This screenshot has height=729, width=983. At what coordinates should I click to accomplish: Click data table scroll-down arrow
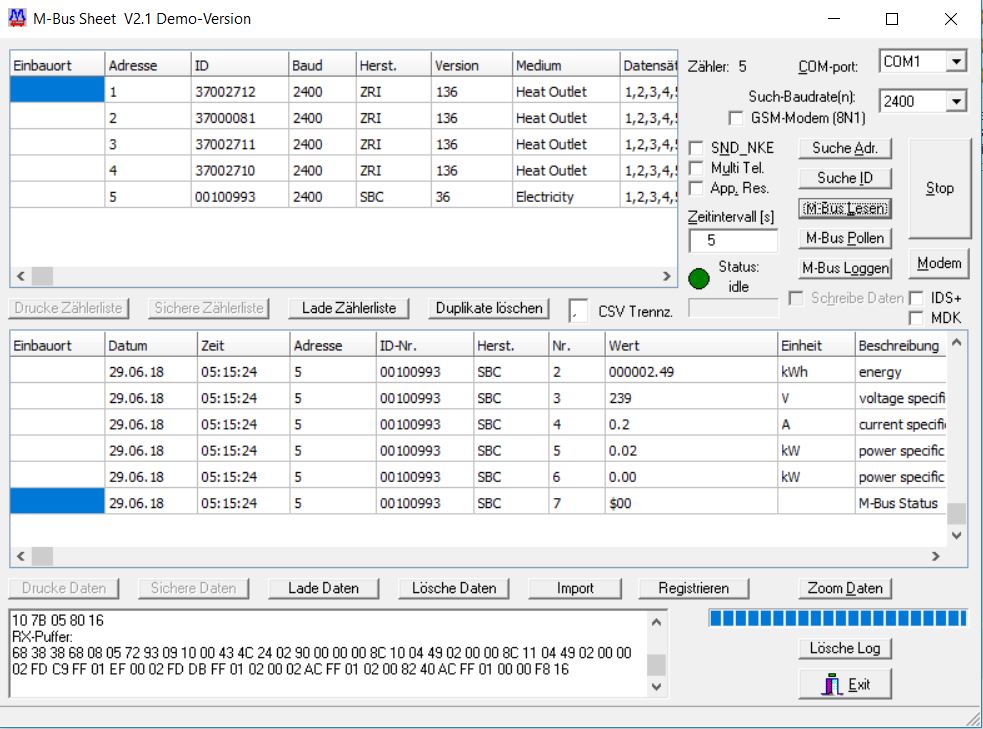(x=957, y=536)
